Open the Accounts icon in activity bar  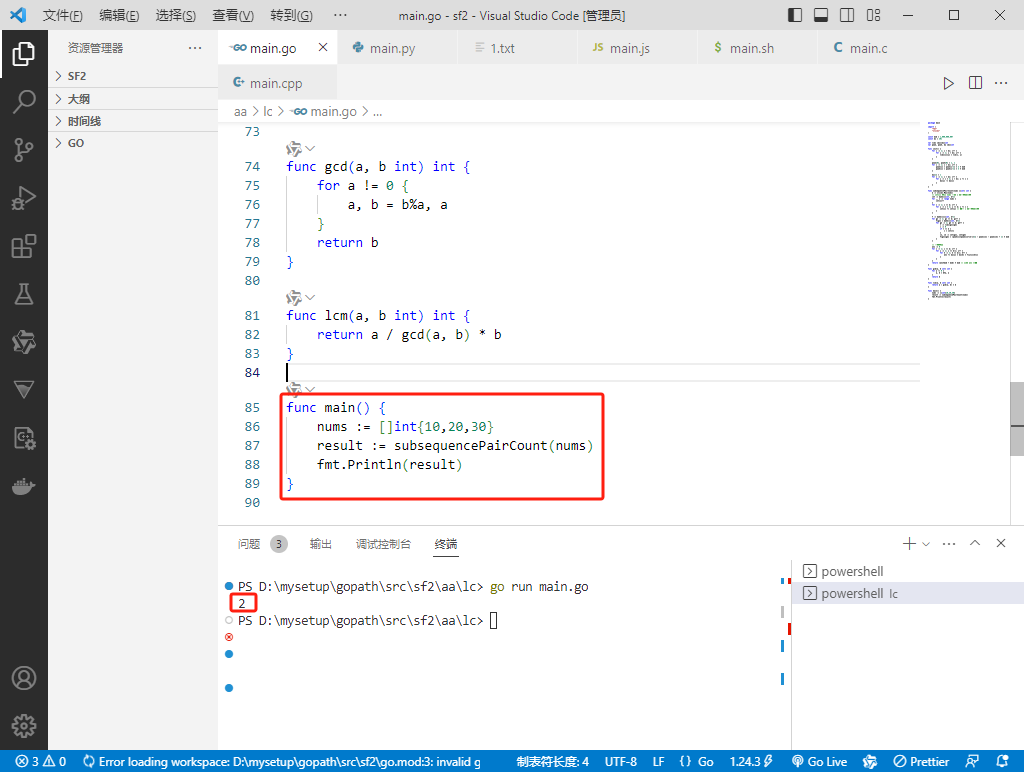click(24, 678)
